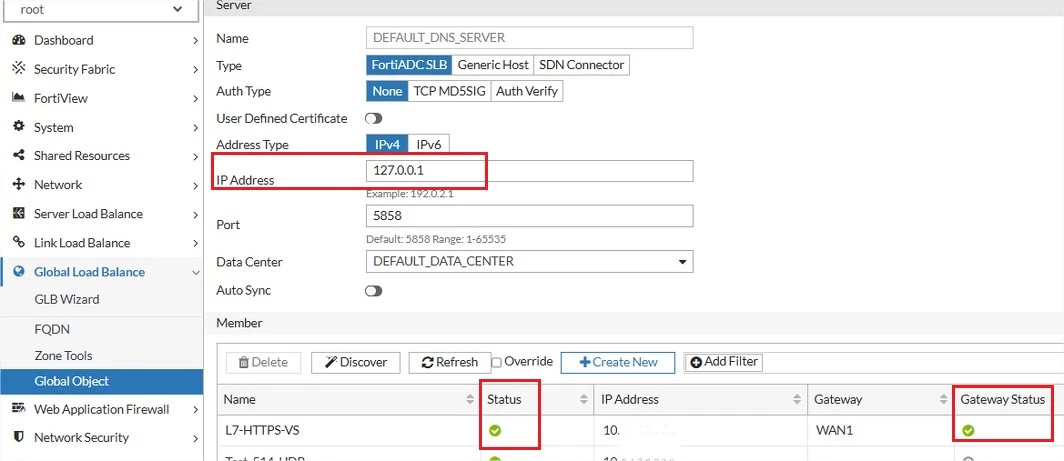
Task: Click the Discover button
Action: coord(356,363)
